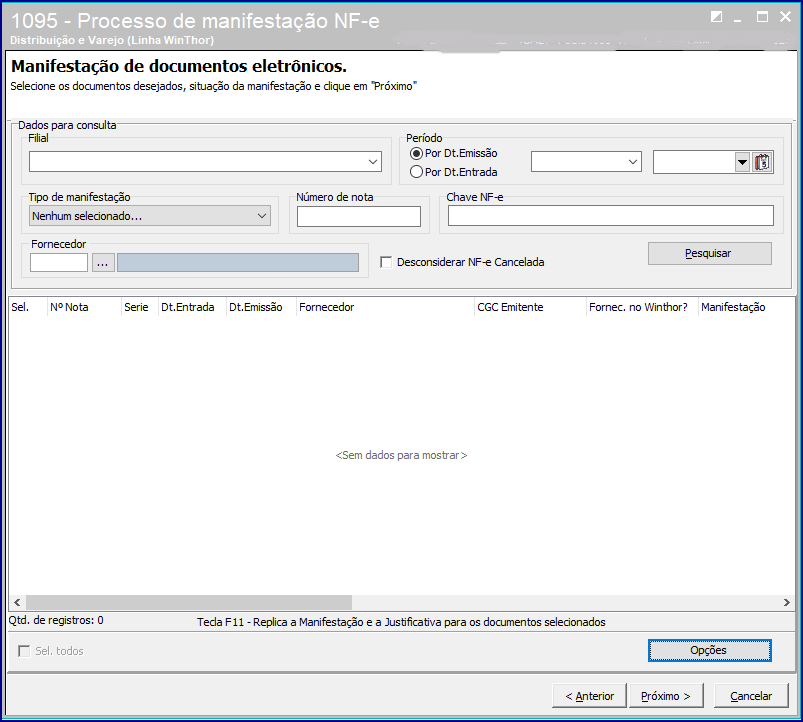The image size is (803, 722).
Task: Maximize the 1095 window
Action: (x=762, y=17)
